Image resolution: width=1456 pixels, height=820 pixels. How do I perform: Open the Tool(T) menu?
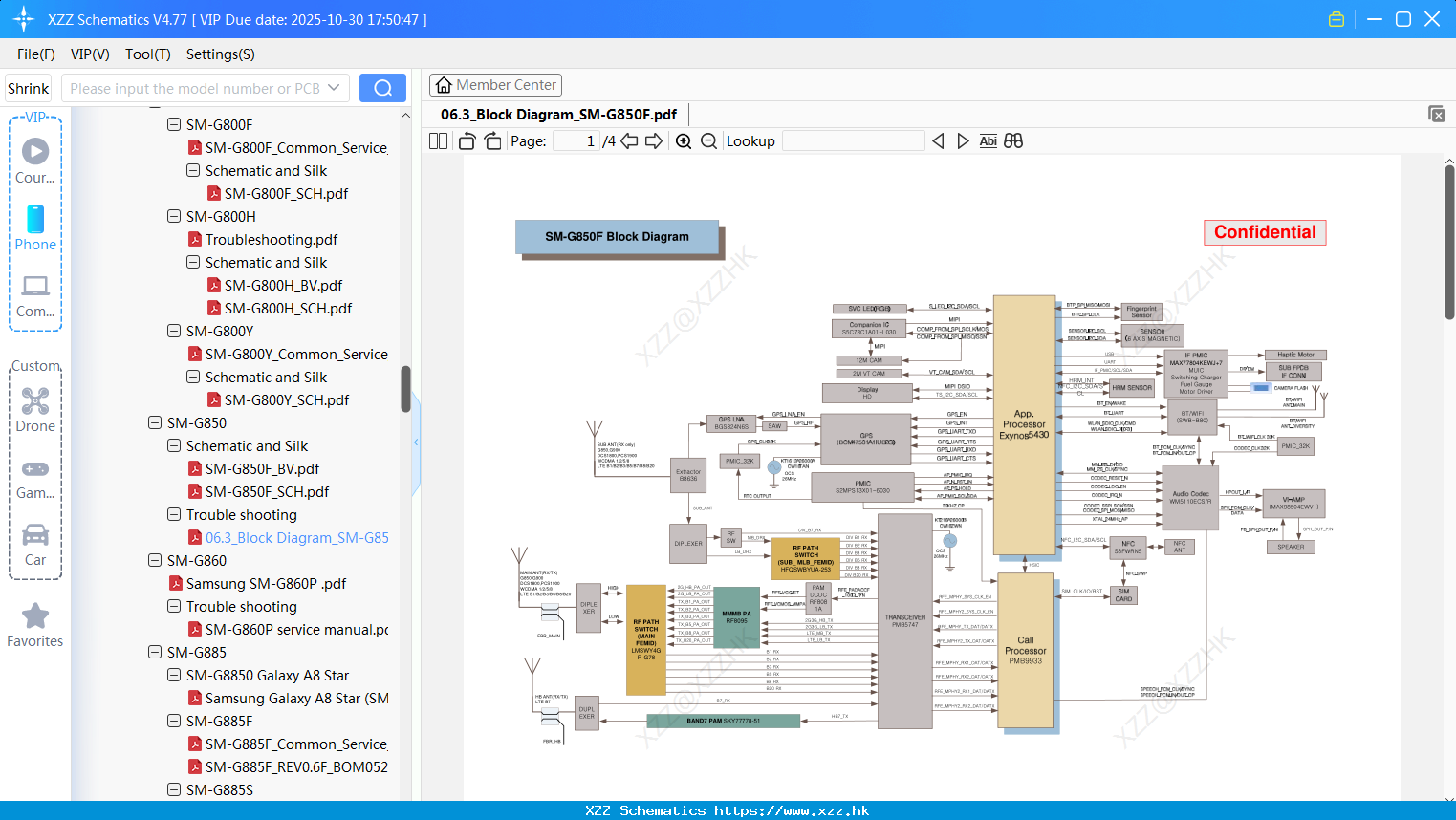(148, 54)
